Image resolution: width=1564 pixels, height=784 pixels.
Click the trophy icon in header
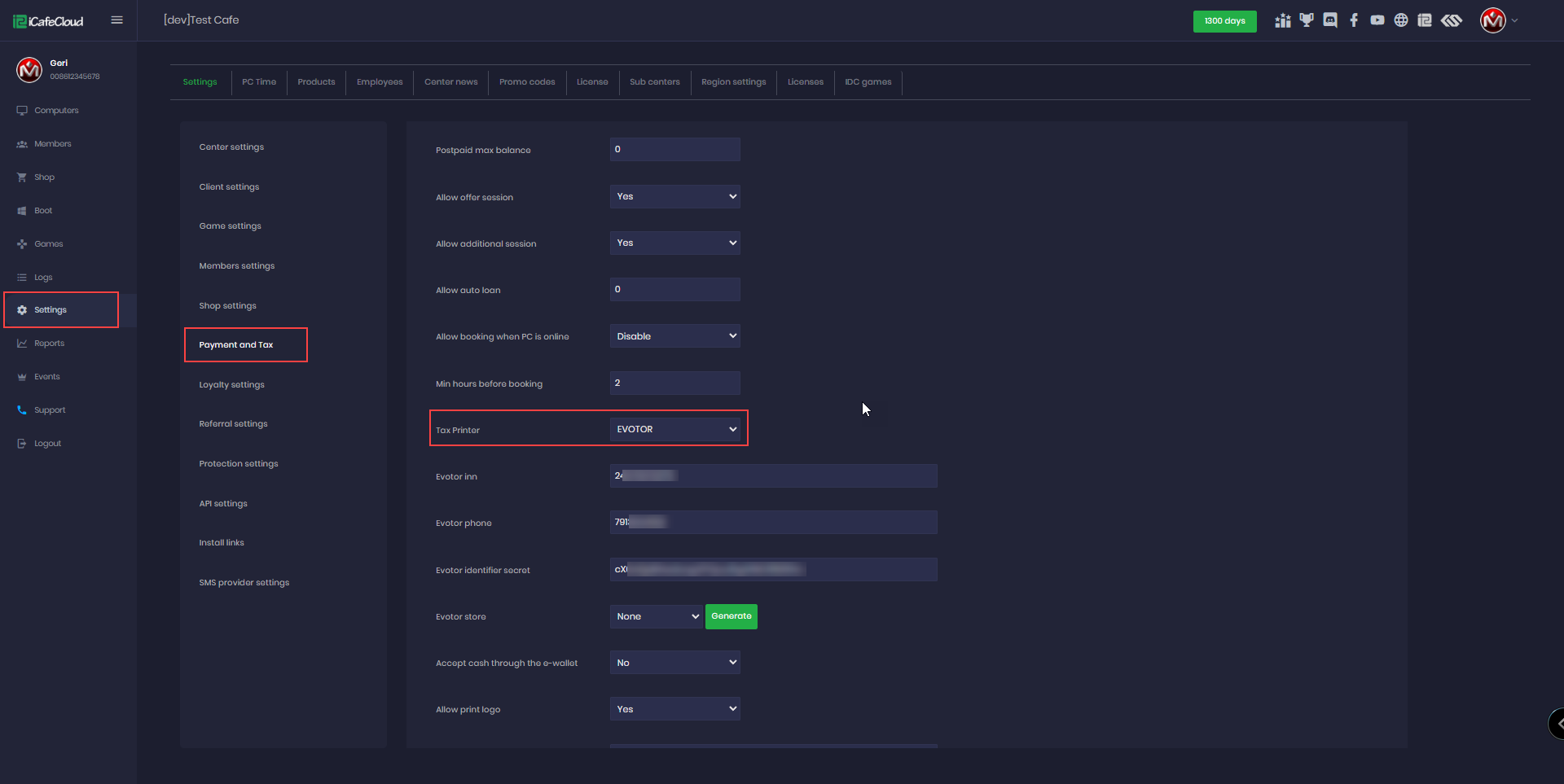[x=1307, y=20]
